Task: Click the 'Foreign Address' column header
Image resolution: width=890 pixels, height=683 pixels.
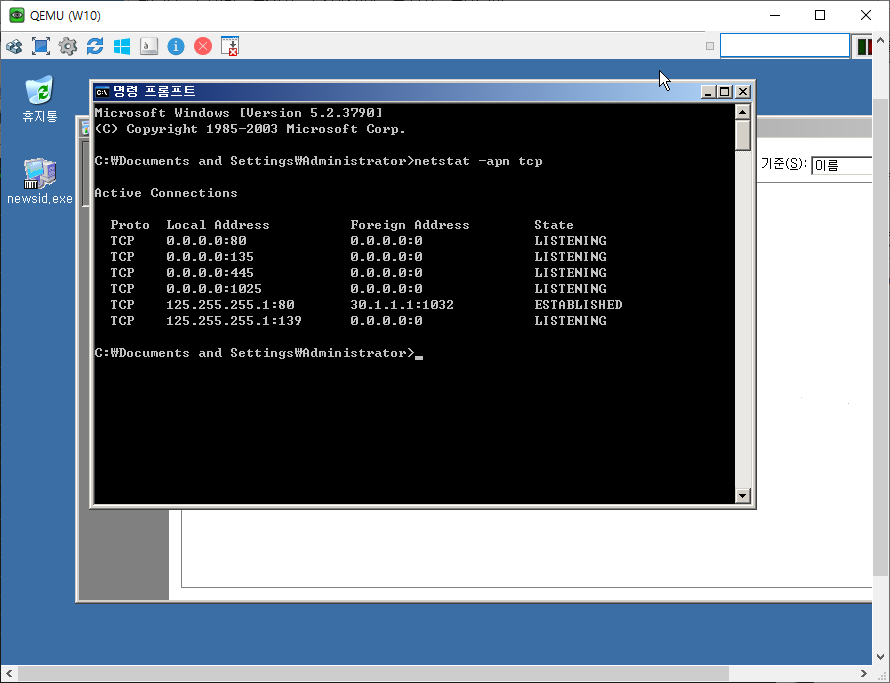Action: click(x=410, y=225)
